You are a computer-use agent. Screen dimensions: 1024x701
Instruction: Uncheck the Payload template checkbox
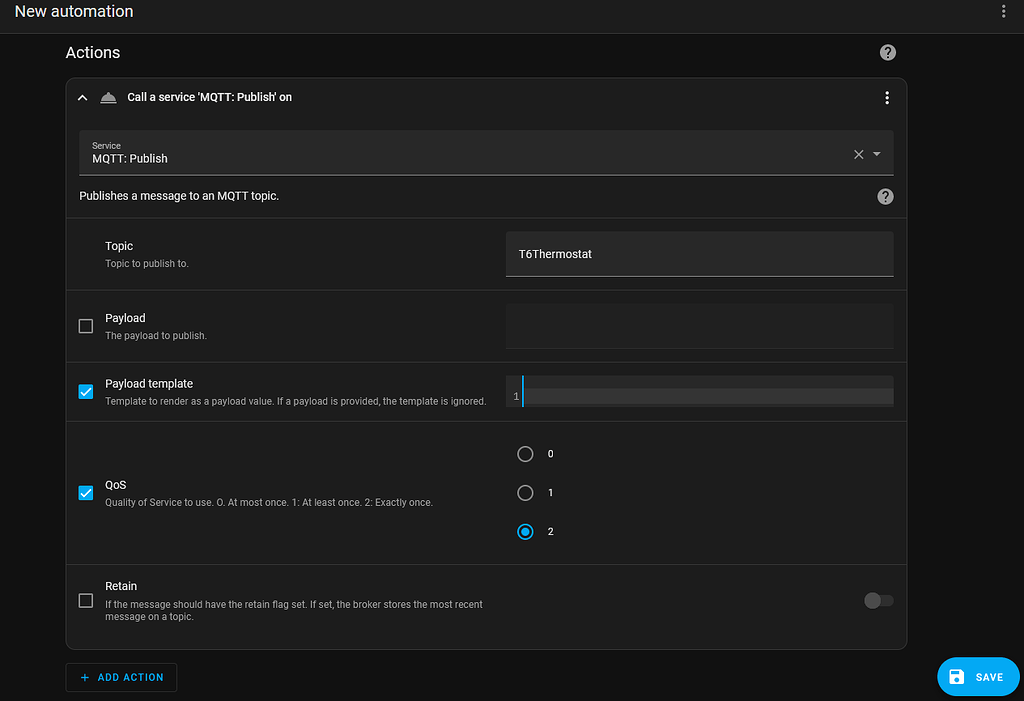(x=85, y=391)
